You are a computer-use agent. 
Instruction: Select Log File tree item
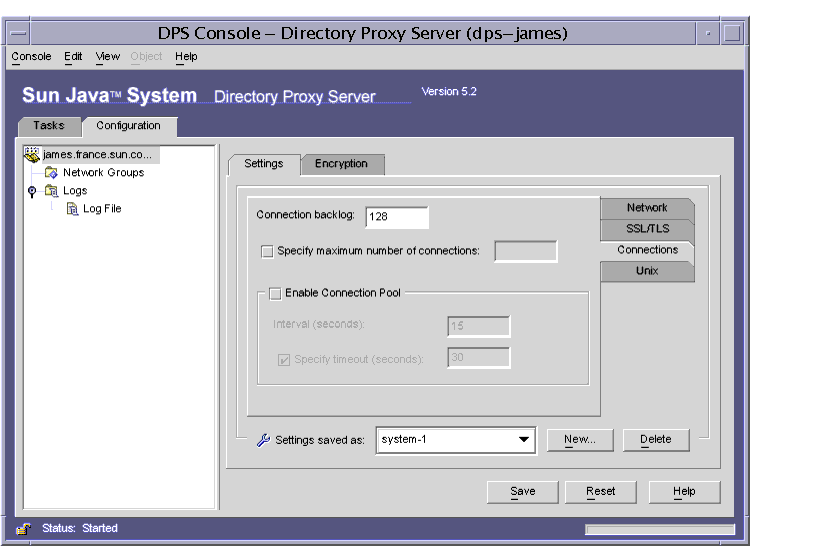(x=102, y=209)
